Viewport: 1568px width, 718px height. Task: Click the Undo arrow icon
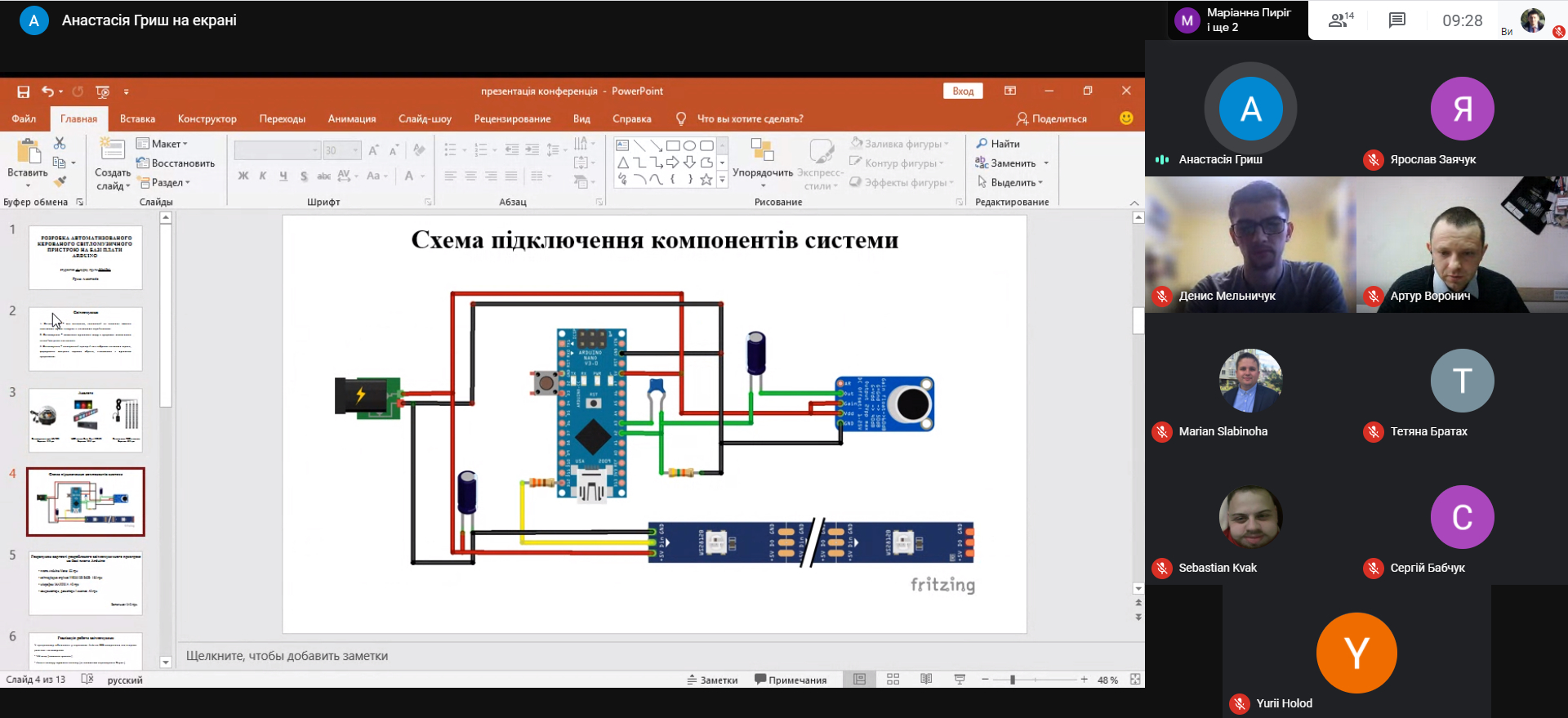click(x=48, y=91)
